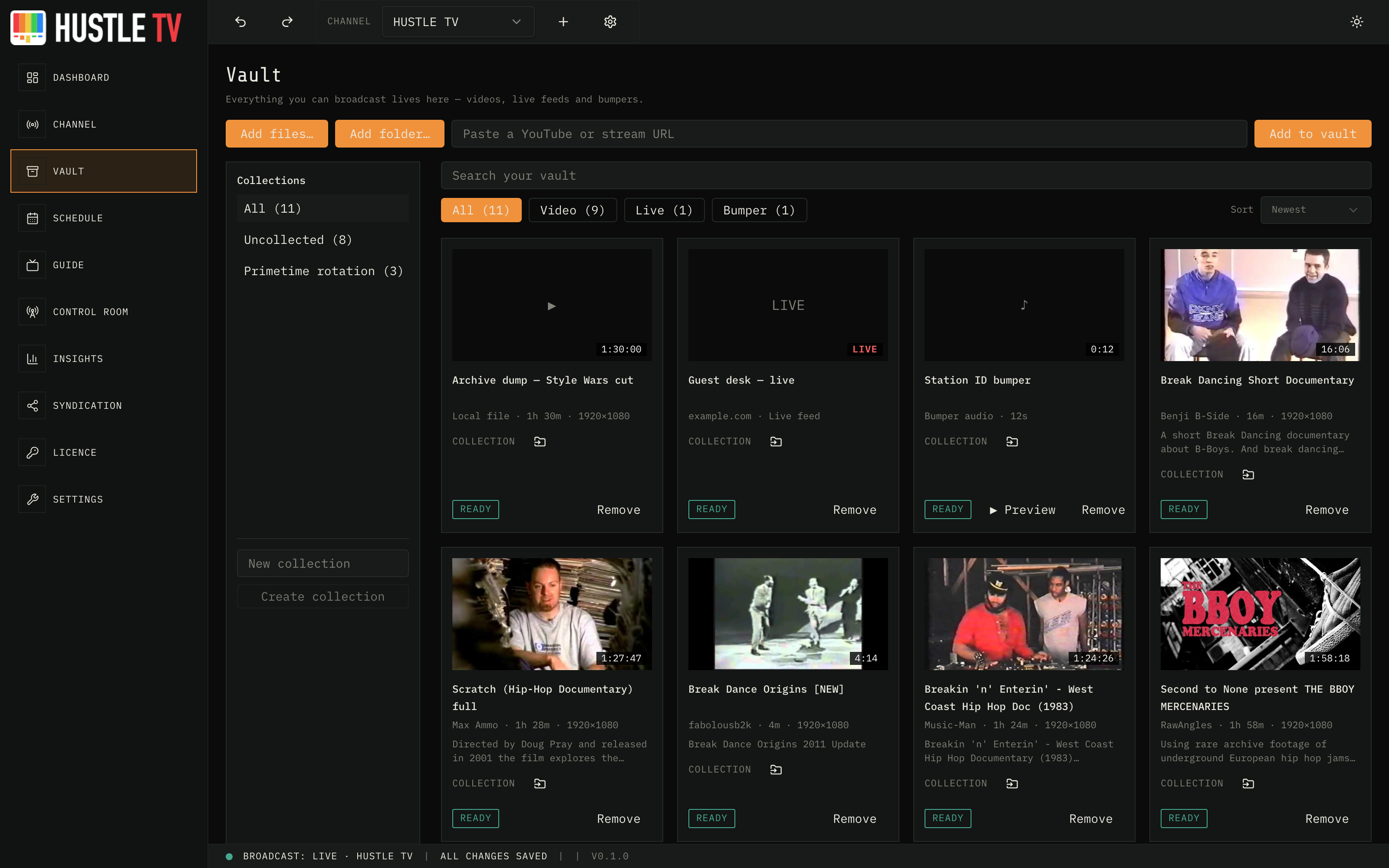Focus the YouTube or stream URL field
Image resolution: width=1389 pixels, height=868 pixels.
click(849, 134)
